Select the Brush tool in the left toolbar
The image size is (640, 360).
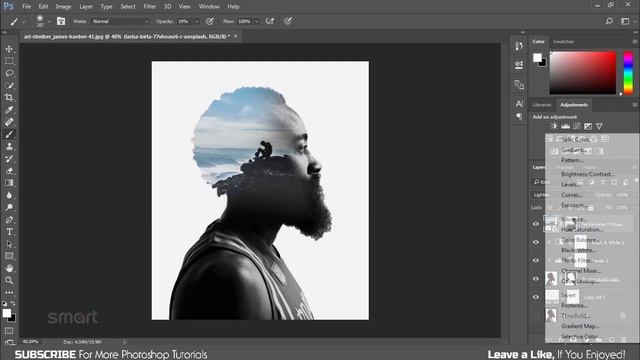point(9,134)
